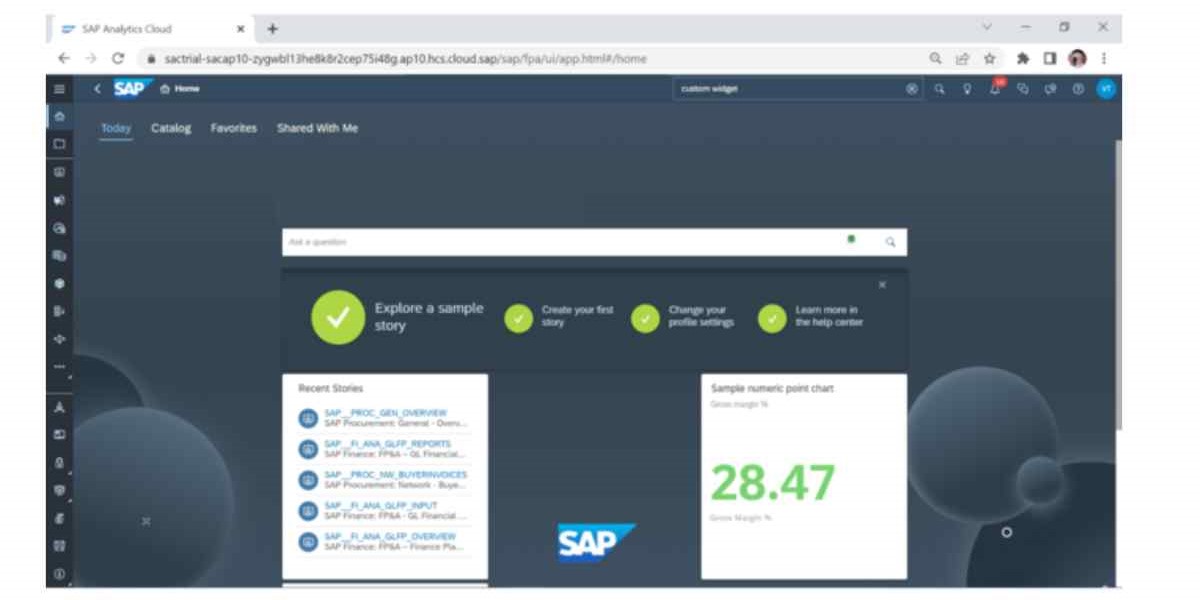Expand the three-dots more menu in sidebar
Screen dimensions: 1200x600
[59, 366]
